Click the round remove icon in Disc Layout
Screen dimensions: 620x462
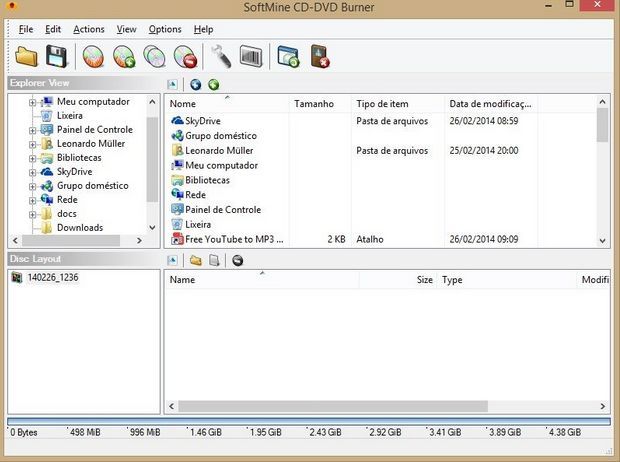pos(237,260)
